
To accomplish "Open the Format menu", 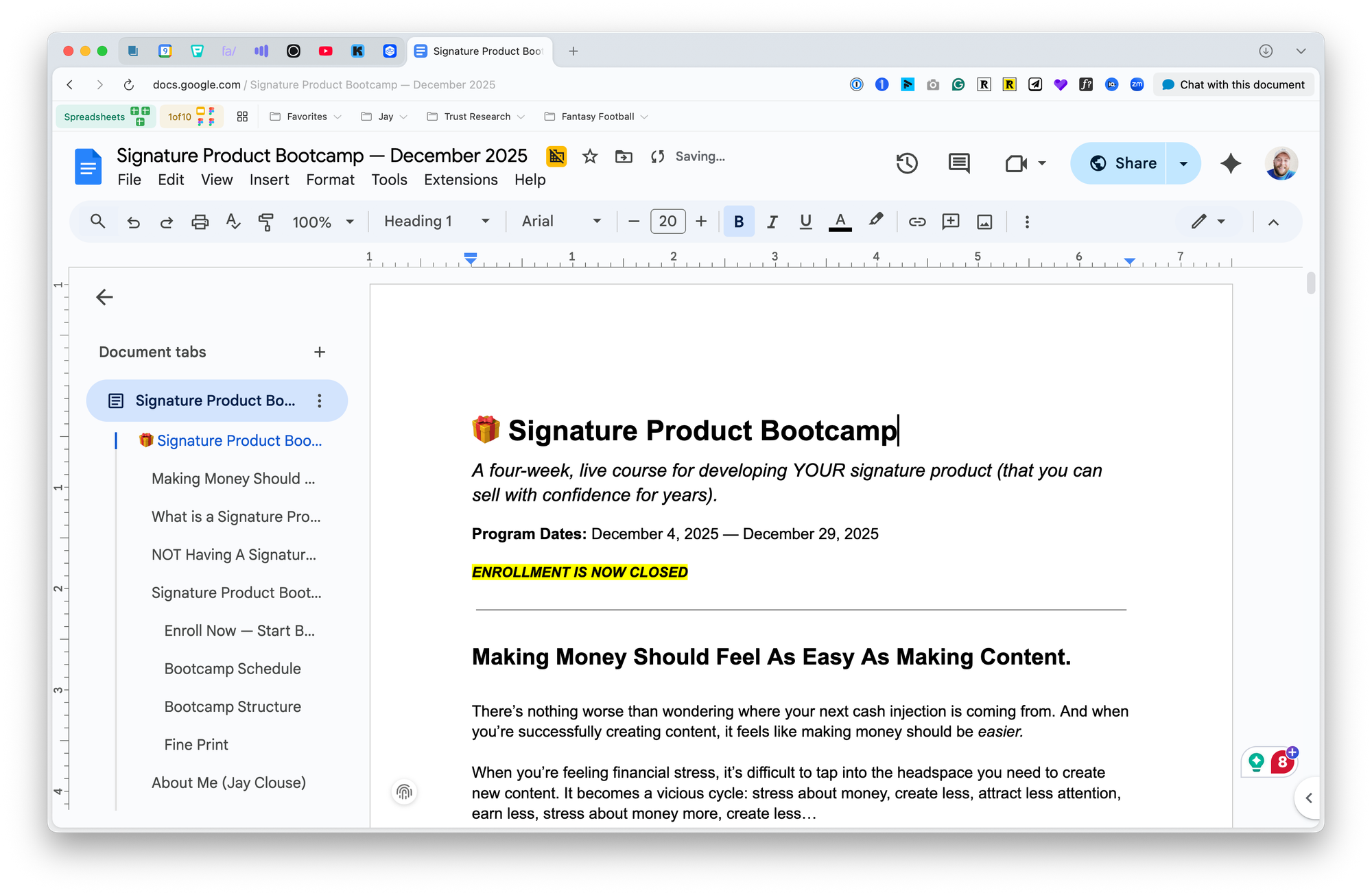I will pos(330,180).
